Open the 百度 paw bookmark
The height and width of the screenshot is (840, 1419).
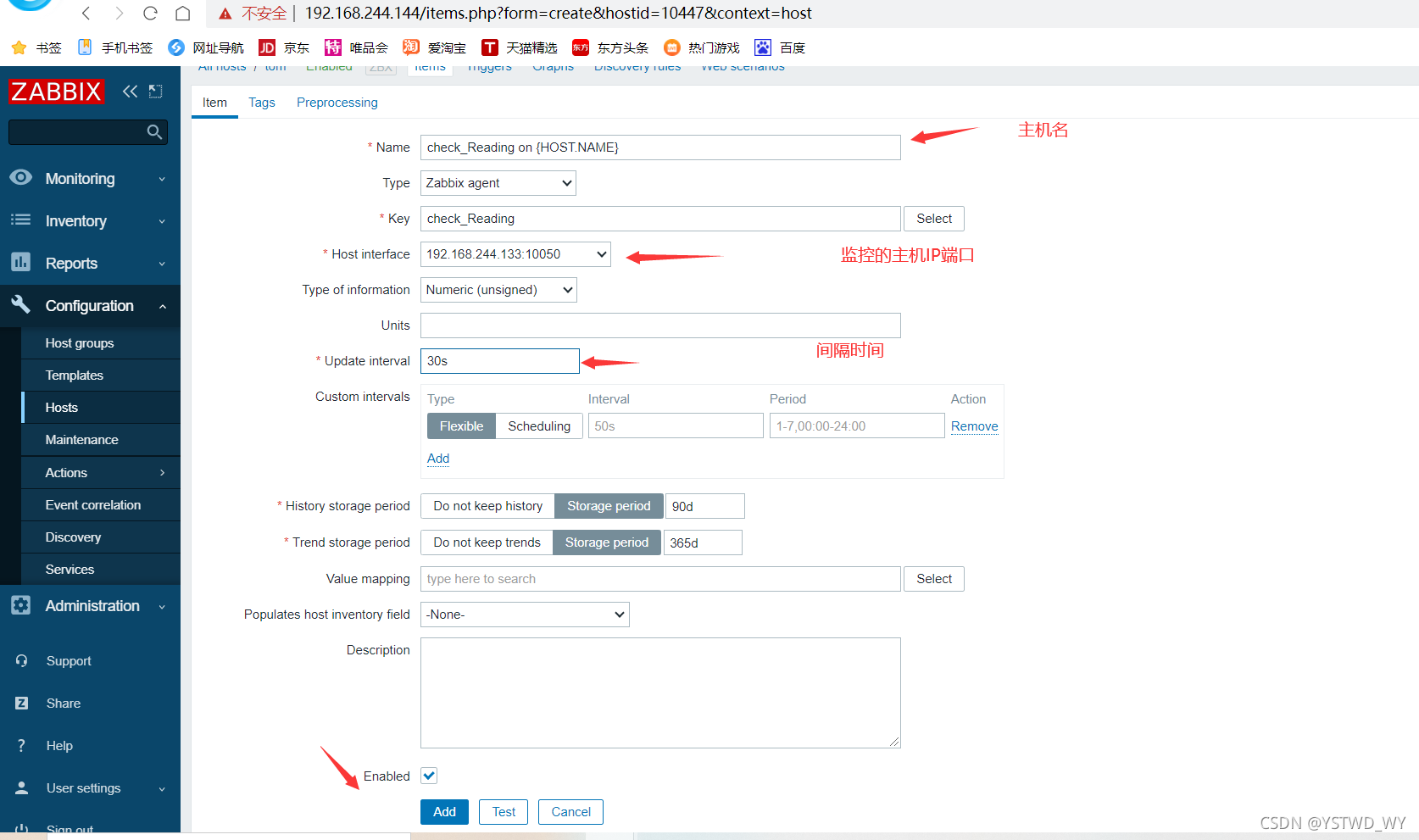pos(780,47)
